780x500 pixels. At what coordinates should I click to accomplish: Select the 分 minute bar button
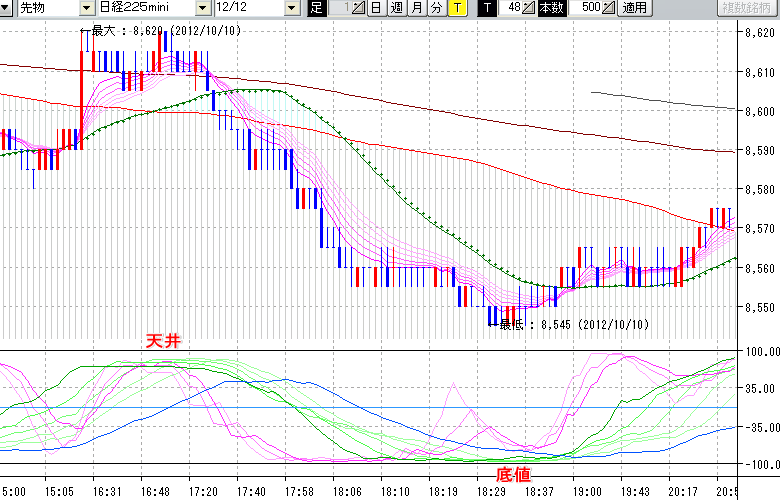pos(437,8)
